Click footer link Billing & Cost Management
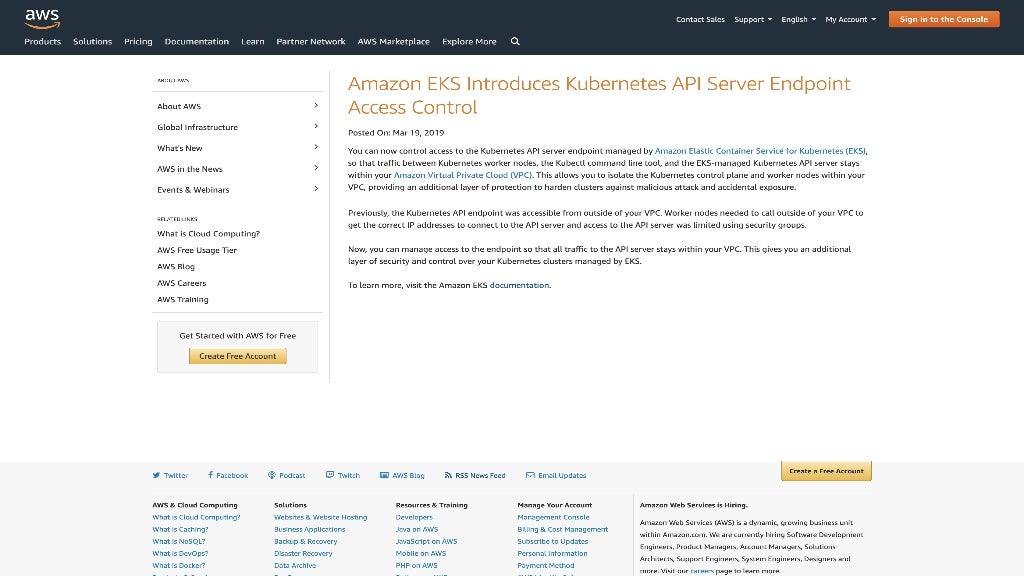Screen dimensions: 1024x576 point(563,530)
